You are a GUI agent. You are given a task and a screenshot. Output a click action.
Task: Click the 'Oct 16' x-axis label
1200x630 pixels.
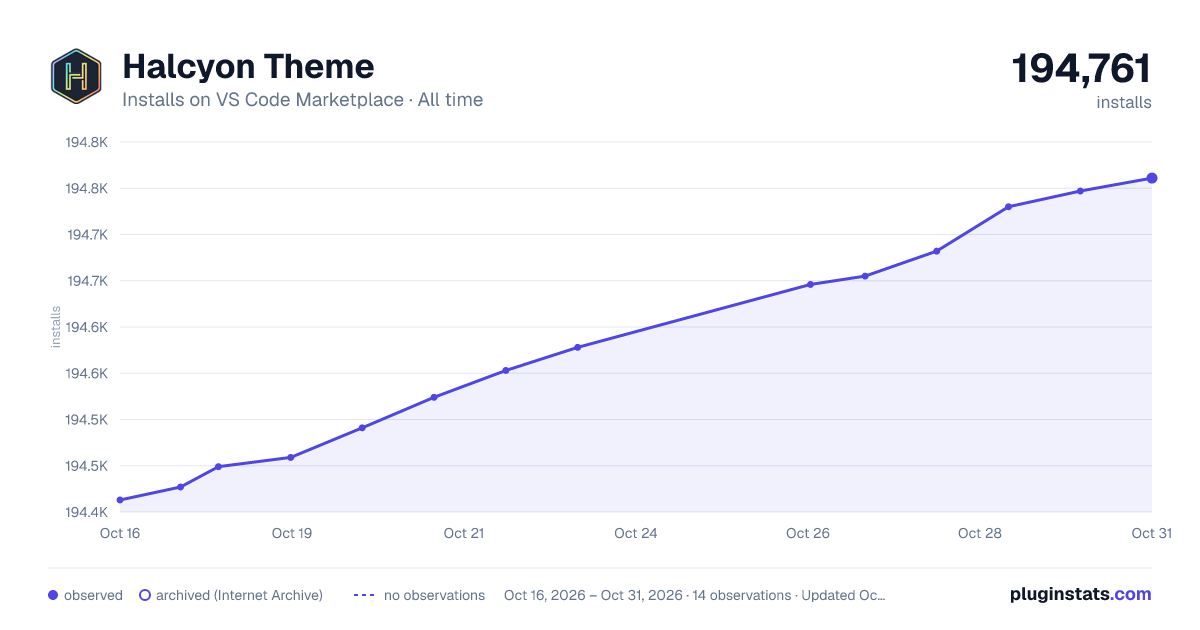pyautogui.click(x=120, y=533)
